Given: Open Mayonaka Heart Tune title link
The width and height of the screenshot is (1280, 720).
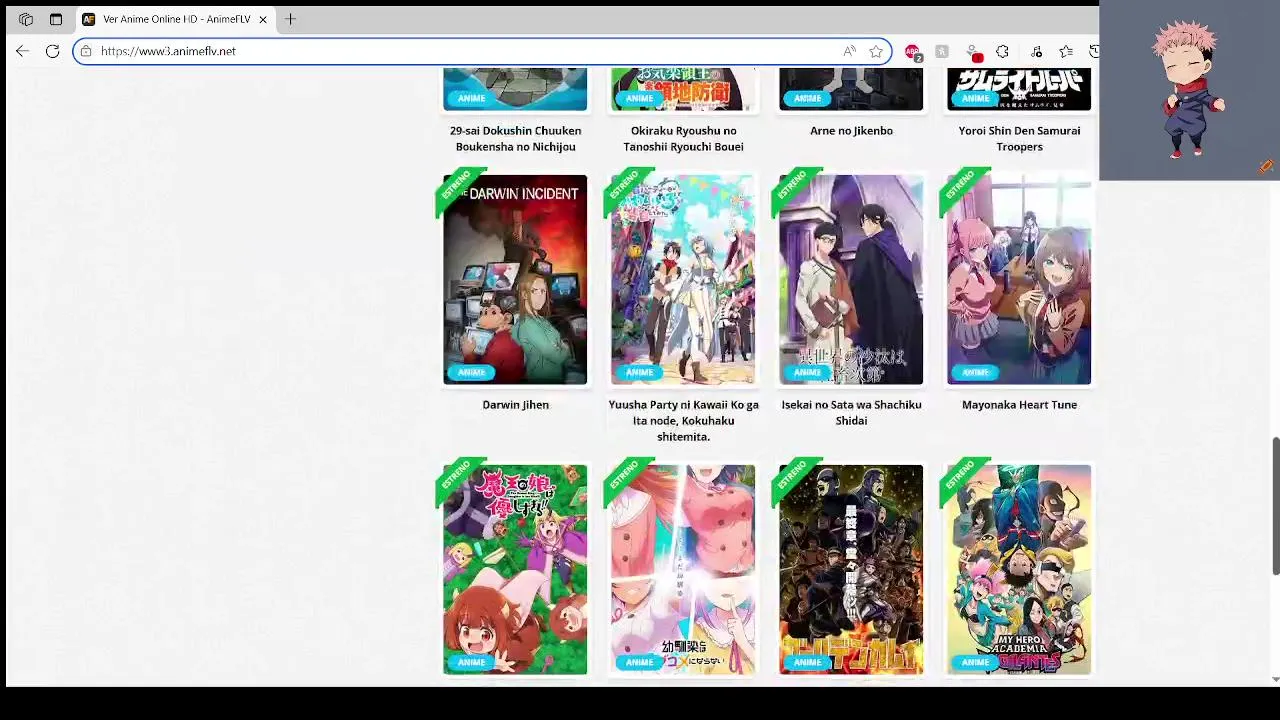Looking at the screenshot, I should point(1019,405).
